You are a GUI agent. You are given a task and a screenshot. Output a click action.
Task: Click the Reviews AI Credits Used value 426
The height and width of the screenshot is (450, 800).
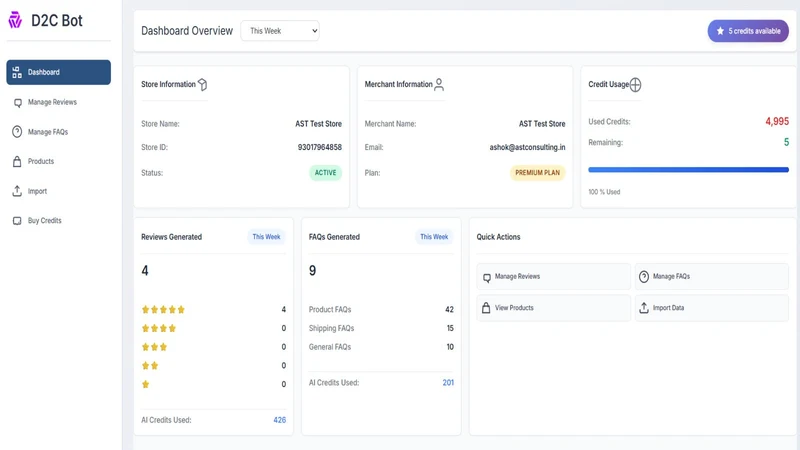pos(280,420)
